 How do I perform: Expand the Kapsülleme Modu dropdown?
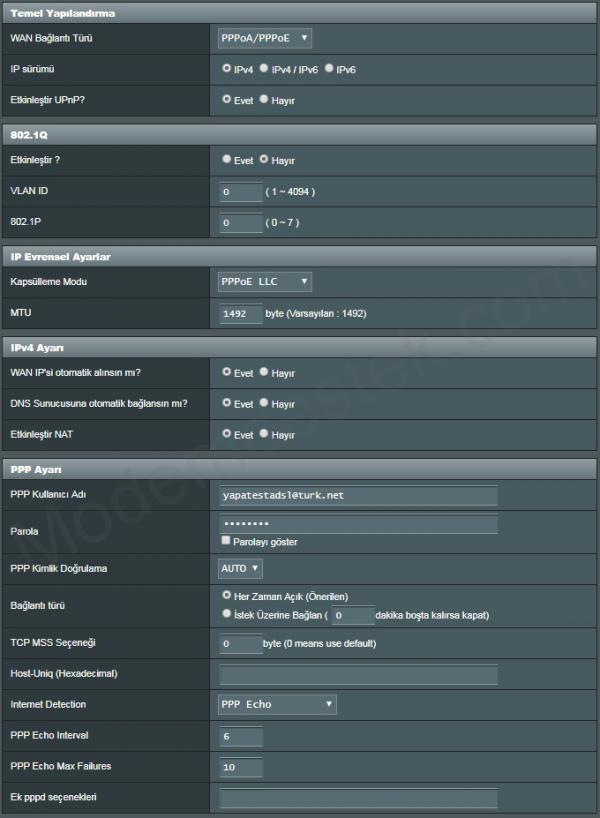265,282
